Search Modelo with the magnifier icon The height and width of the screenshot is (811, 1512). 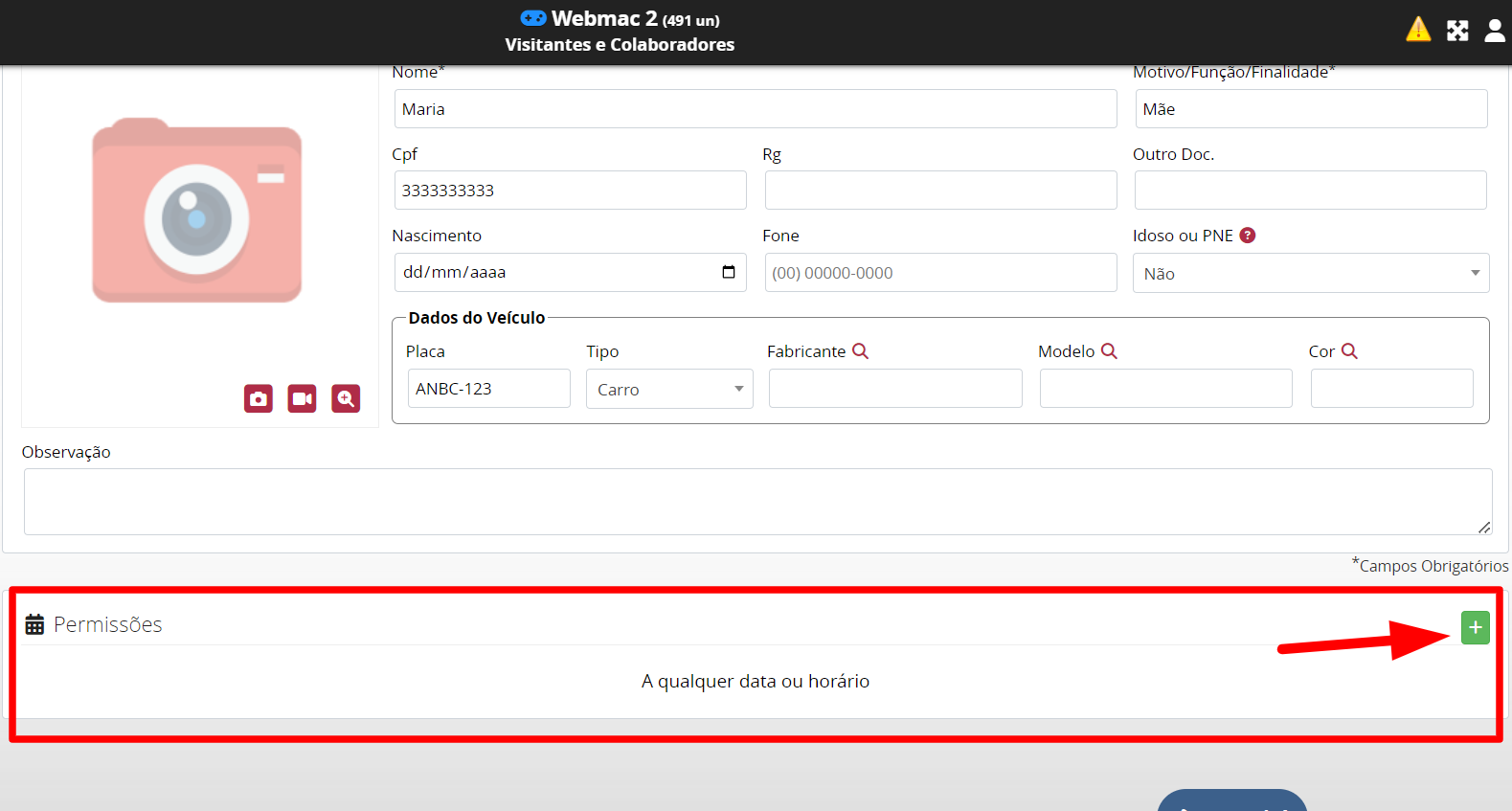1109,351
